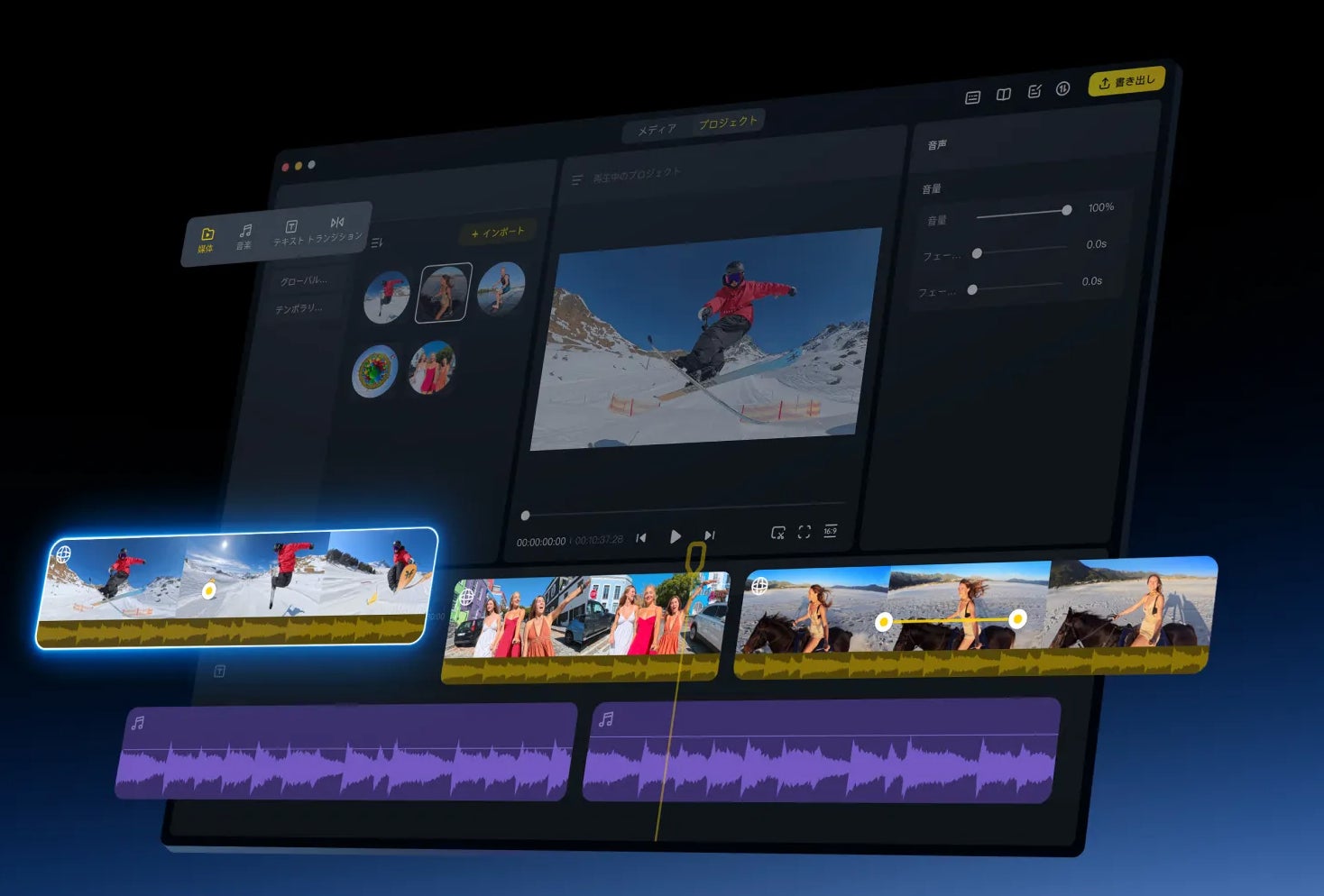Open the 16:9 aspect ratio selector
The height and width of the screenshot is (896, 1324).
831,530
